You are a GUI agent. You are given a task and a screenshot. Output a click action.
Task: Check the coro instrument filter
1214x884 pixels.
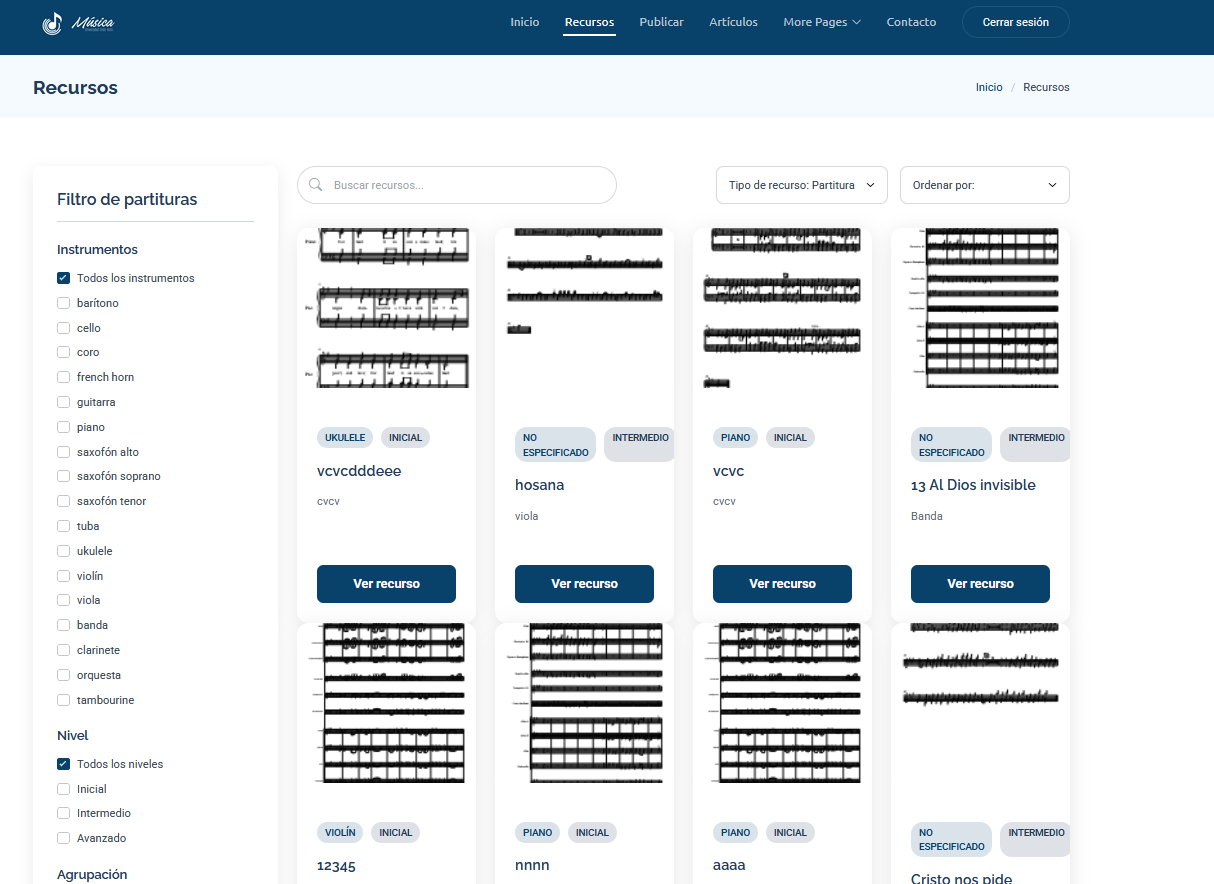click(63, 352)
